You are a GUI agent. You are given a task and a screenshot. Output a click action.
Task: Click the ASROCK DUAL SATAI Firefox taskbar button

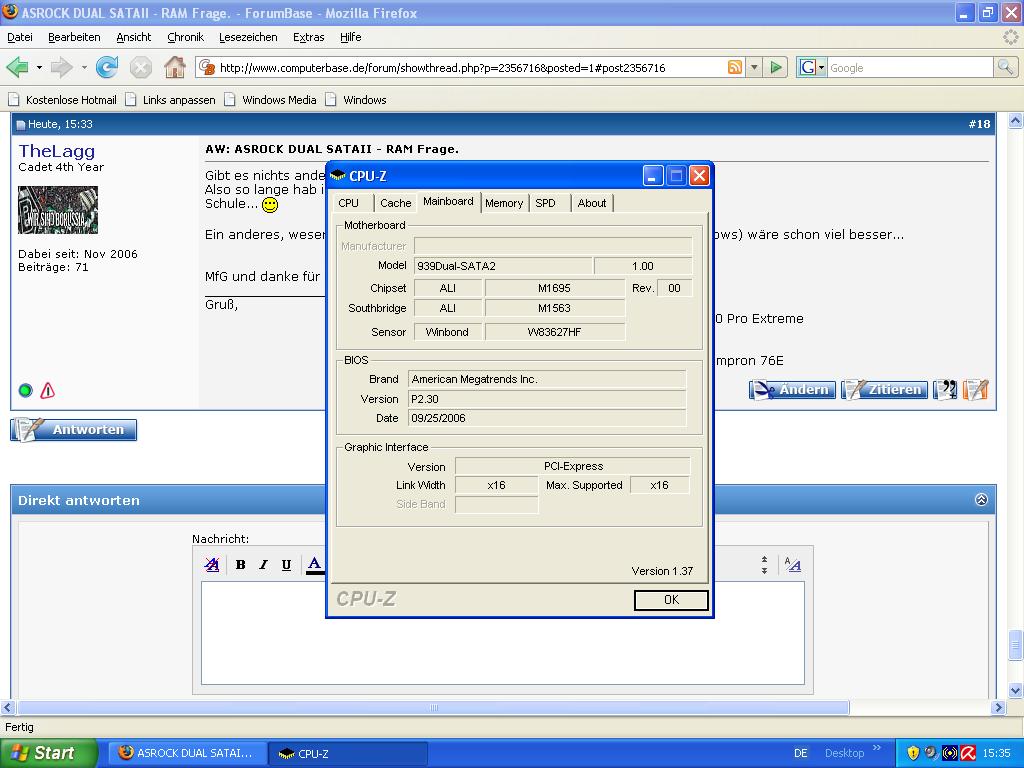(187, 753)
